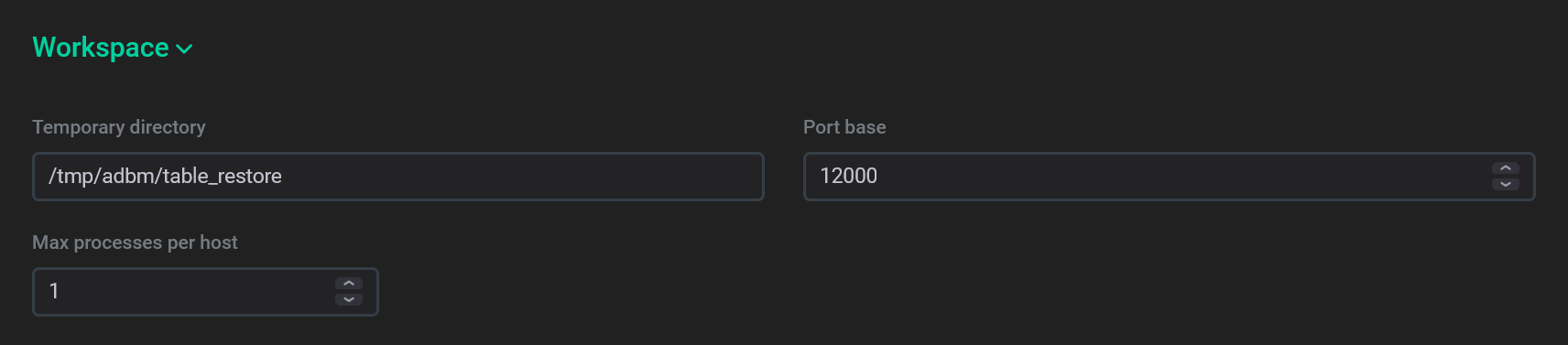Place cursor on the value 1 in Max processes
The image size is (1568, 345).
pyautogui.click(x=54, y=291)
